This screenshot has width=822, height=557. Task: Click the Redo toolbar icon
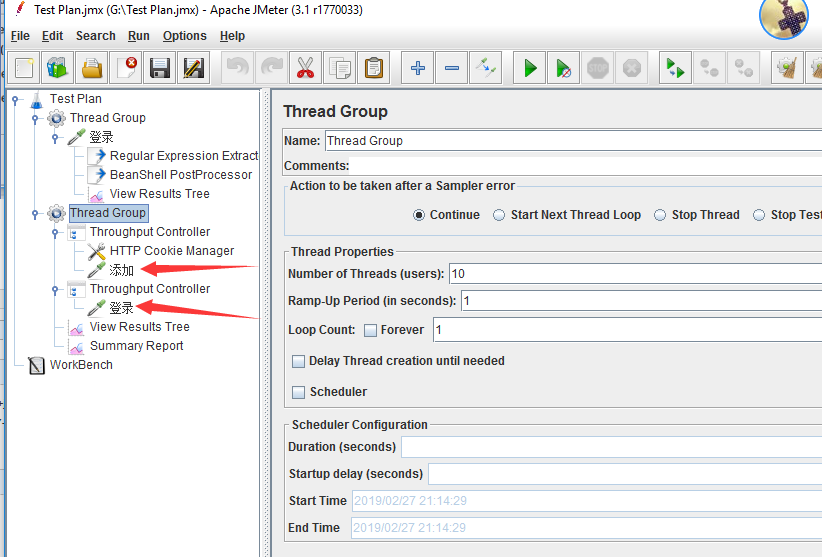(272, 68)
